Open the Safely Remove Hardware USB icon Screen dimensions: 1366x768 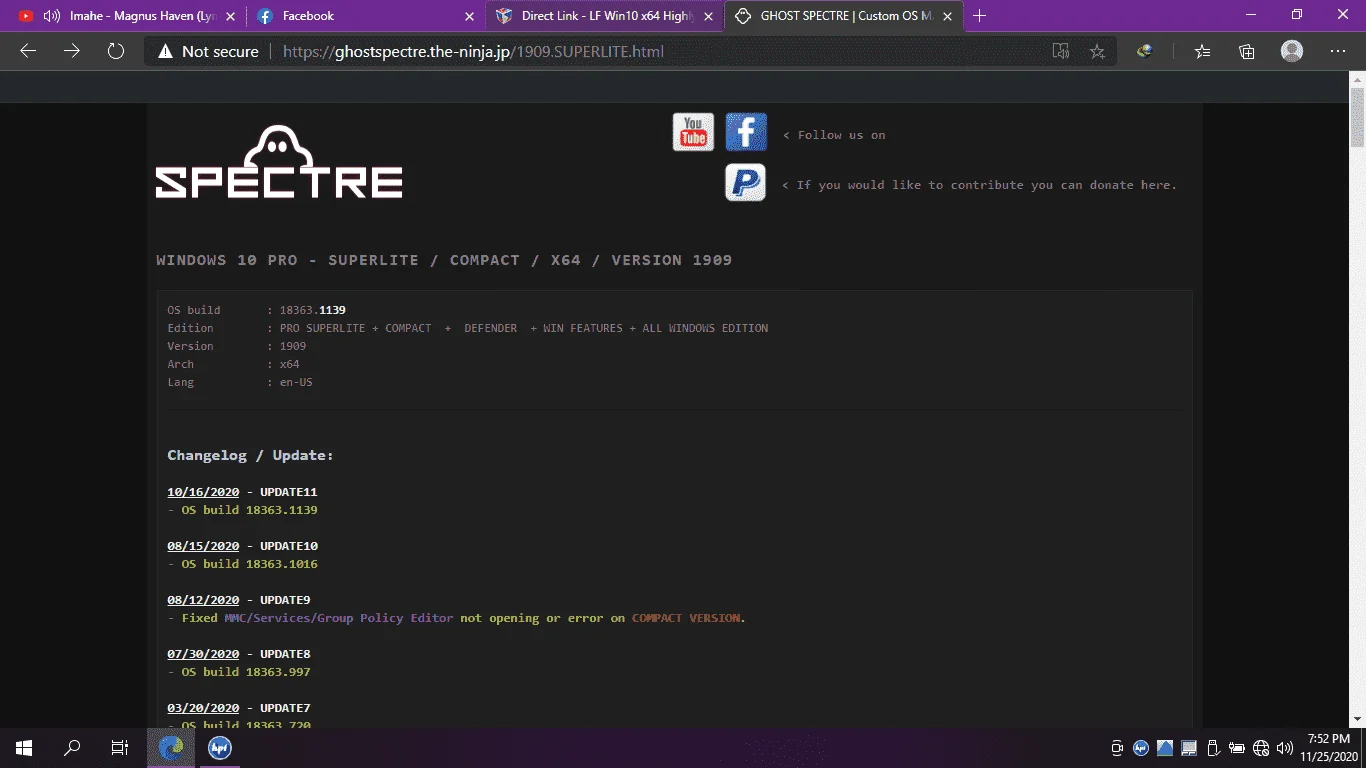pos(1213,748)
